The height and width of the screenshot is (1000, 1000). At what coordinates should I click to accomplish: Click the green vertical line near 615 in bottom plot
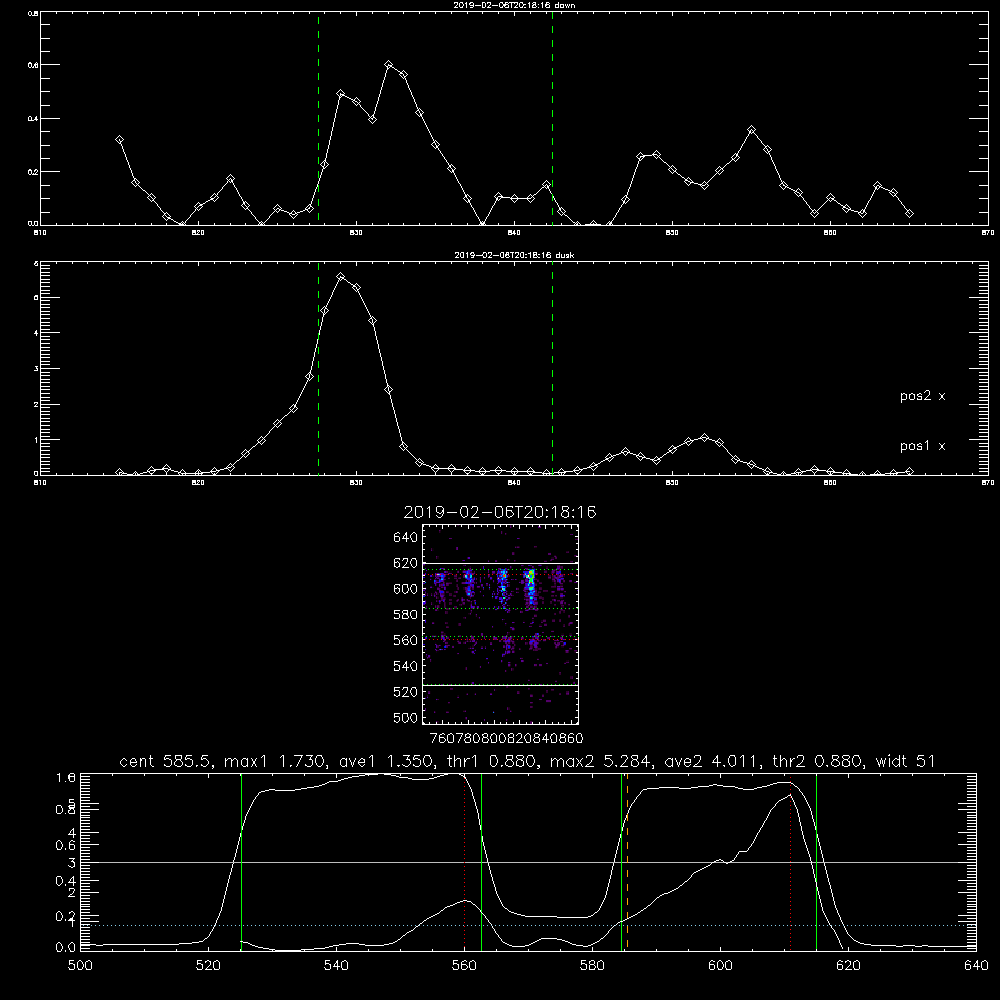pyautogui.click(x=816, y=862)
